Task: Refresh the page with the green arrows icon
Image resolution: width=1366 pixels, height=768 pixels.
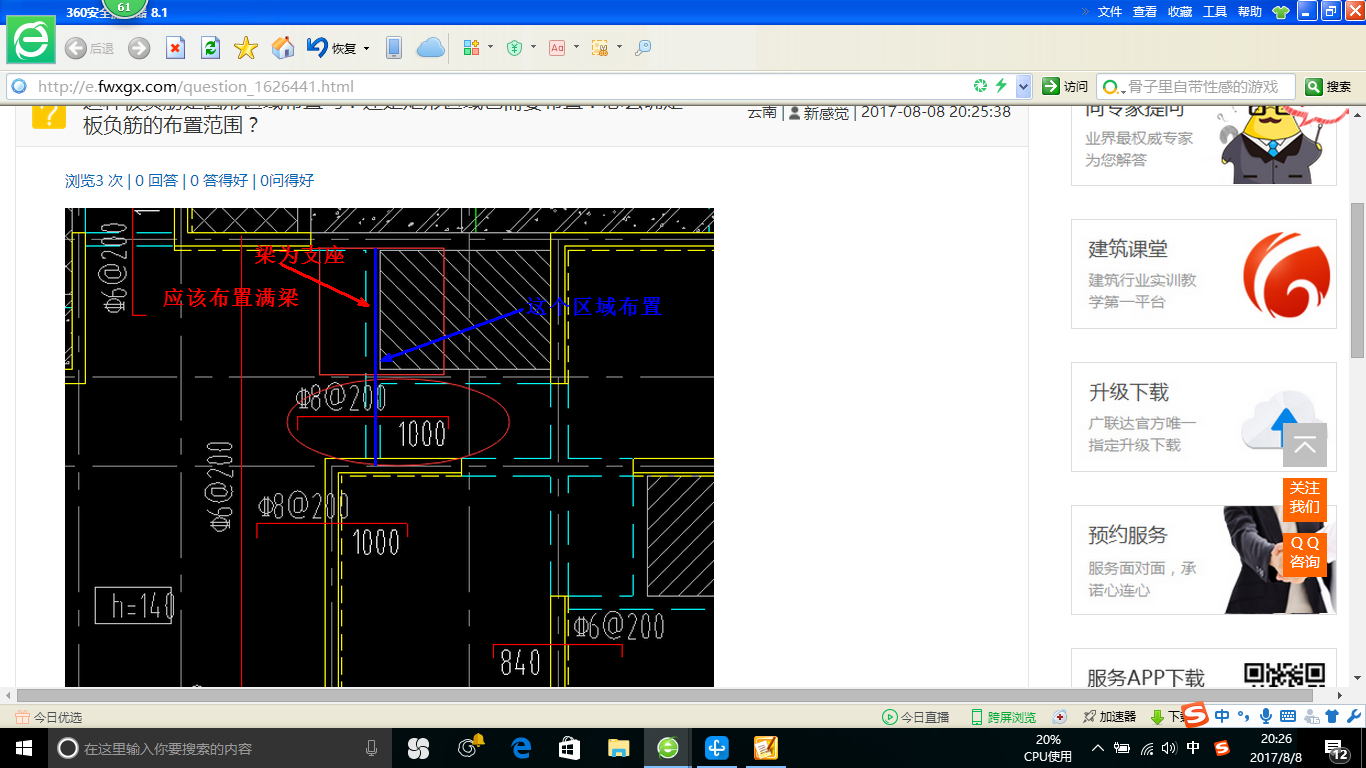Action: (210, 48)
